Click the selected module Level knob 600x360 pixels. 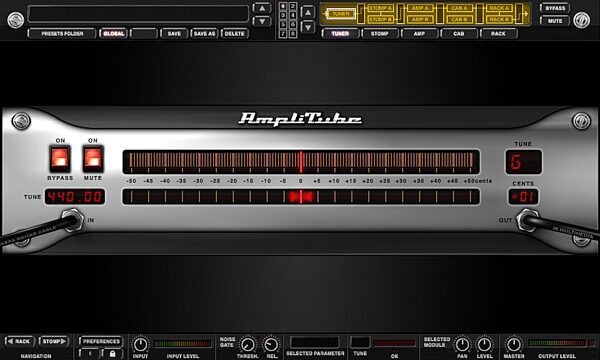pyautogui.click(x=484, y=345)
